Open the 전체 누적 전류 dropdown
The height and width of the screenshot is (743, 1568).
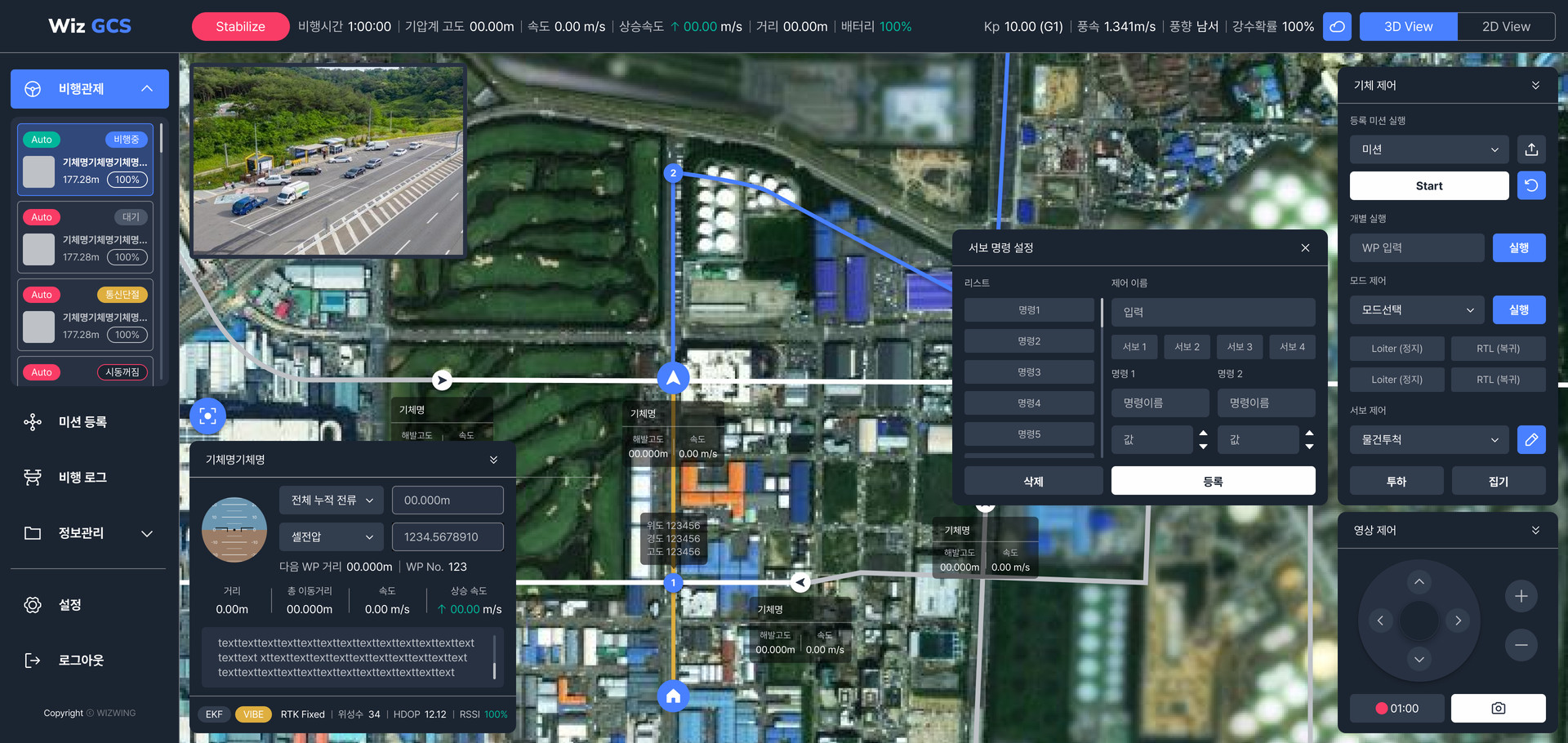332,500
